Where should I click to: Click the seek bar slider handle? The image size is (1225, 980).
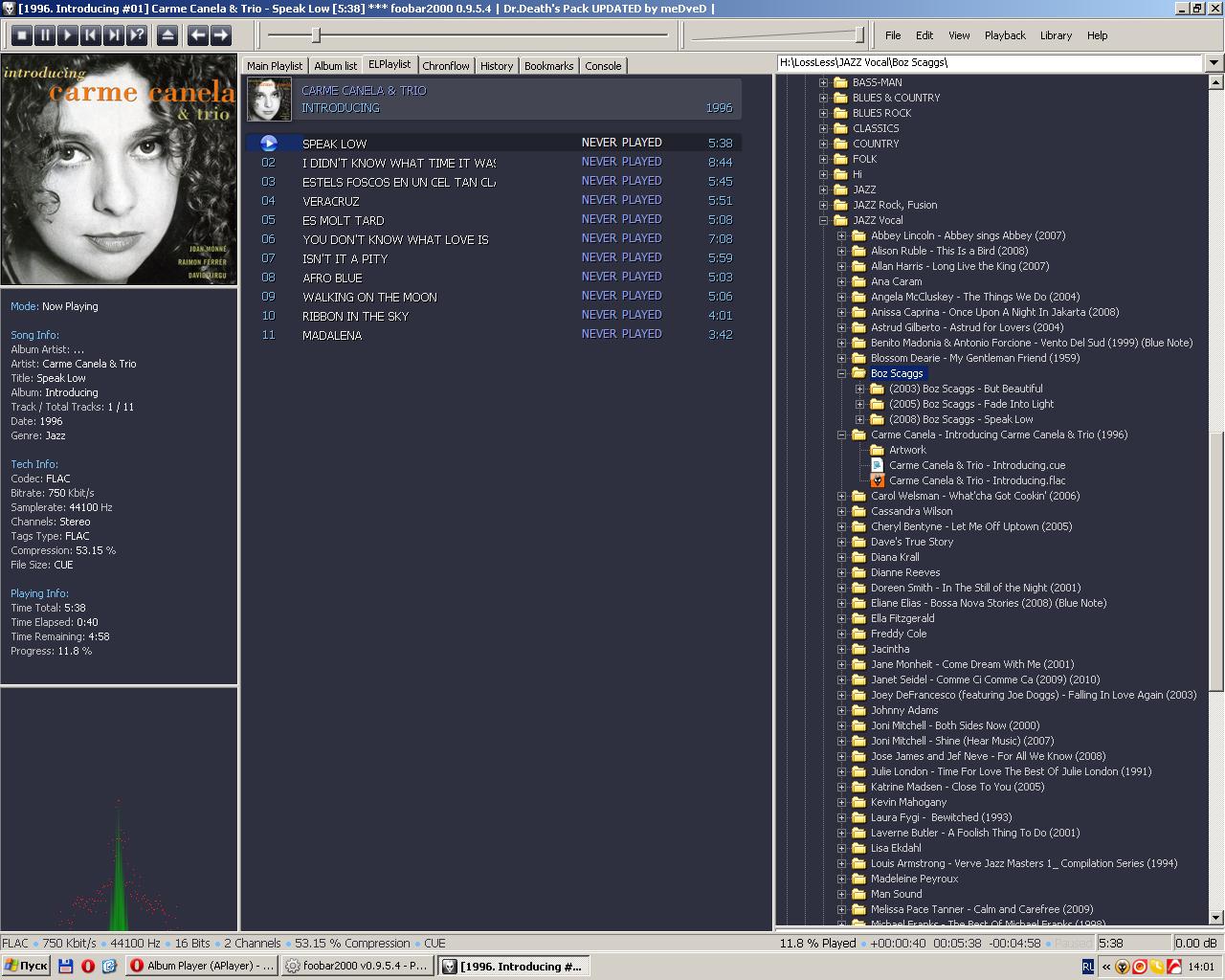[x=316, y=35]
